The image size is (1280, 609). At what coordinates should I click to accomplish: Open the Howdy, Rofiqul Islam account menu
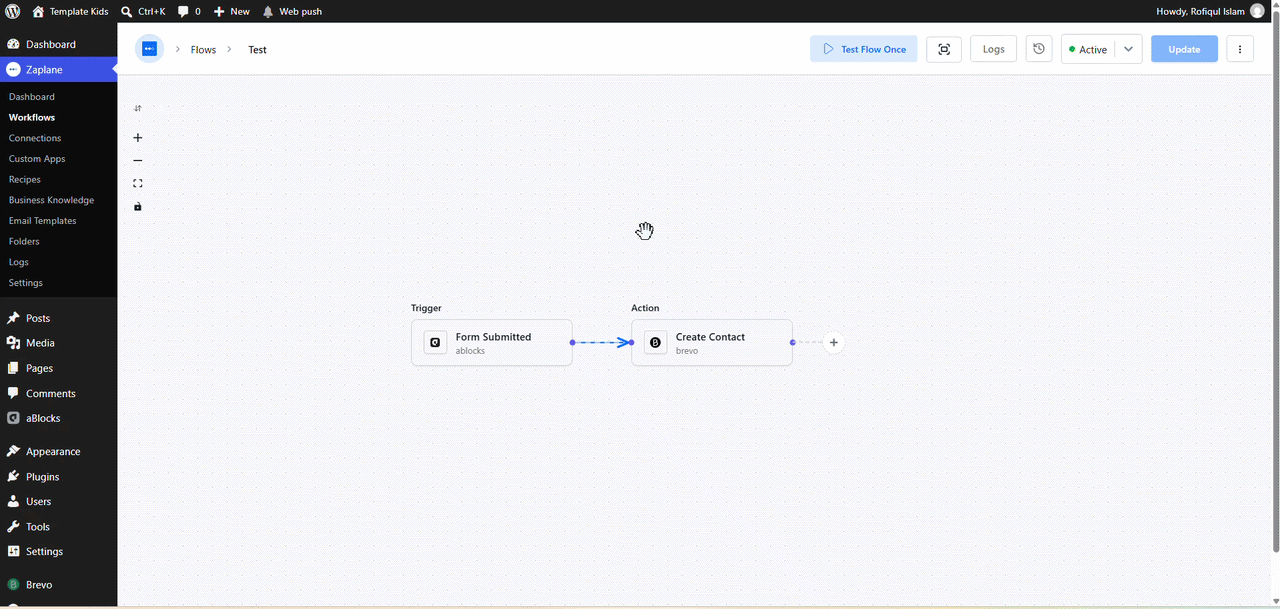[1209, 11]
